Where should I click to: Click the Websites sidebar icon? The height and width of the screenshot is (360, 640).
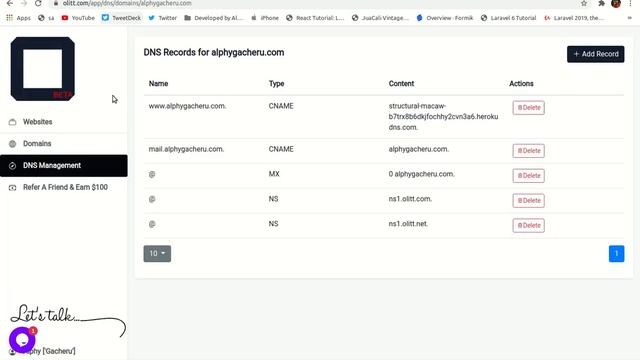click(12, 122)
